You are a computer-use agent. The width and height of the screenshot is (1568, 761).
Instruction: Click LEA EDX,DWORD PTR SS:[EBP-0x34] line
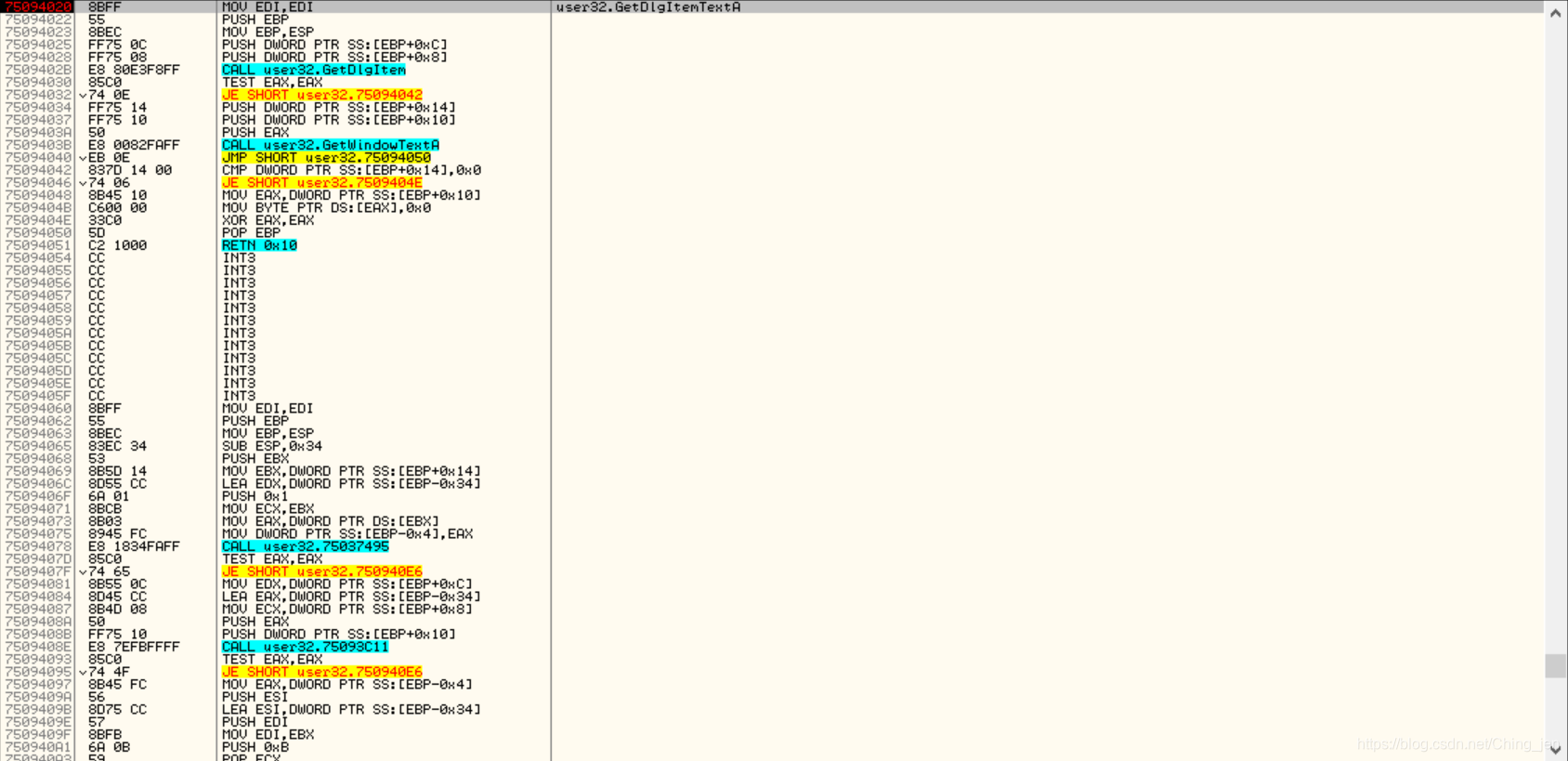coord(351,484)
